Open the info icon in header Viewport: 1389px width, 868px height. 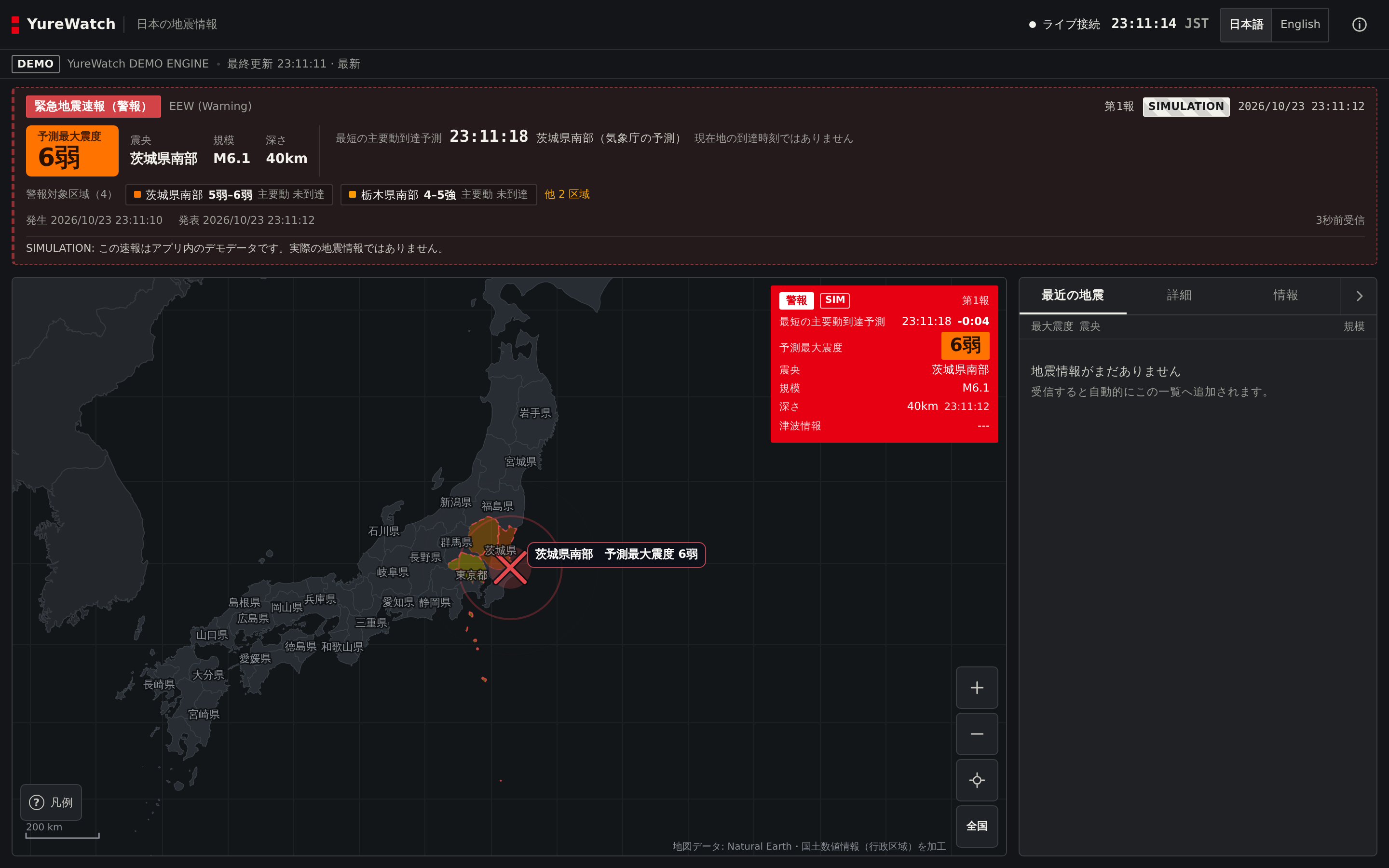(x=1359, y=24)
